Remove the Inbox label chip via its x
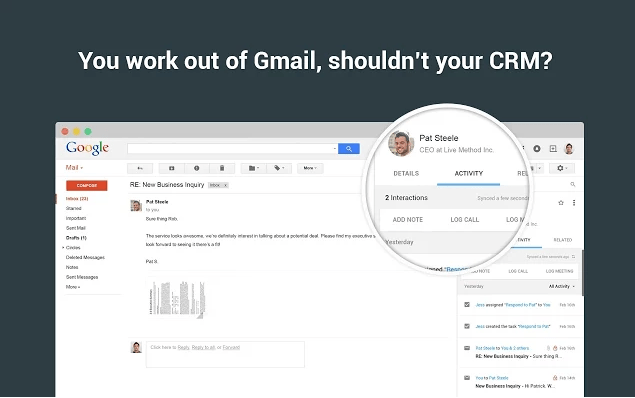 pos(226,185)
